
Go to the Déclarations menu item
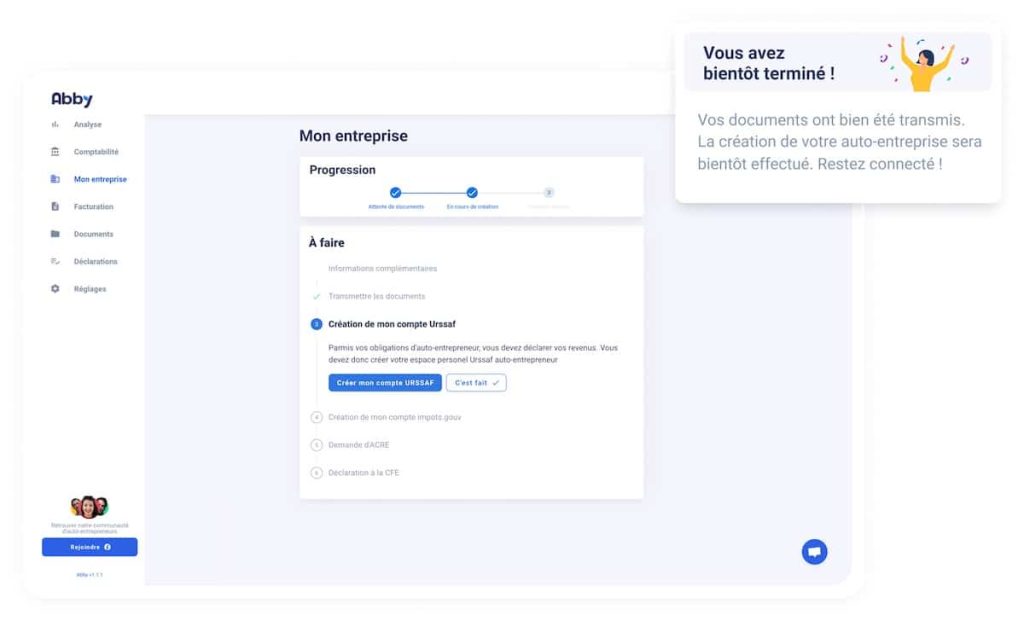95,262
